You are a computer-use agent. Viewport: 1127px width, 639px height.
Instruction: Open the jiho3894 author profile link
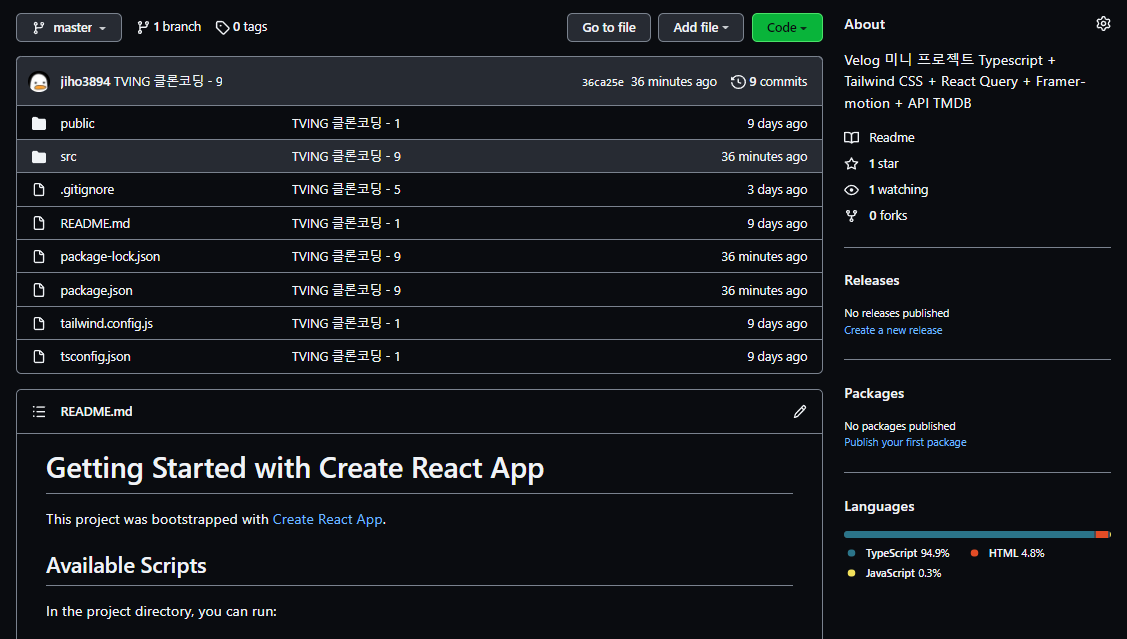point(86,82)
